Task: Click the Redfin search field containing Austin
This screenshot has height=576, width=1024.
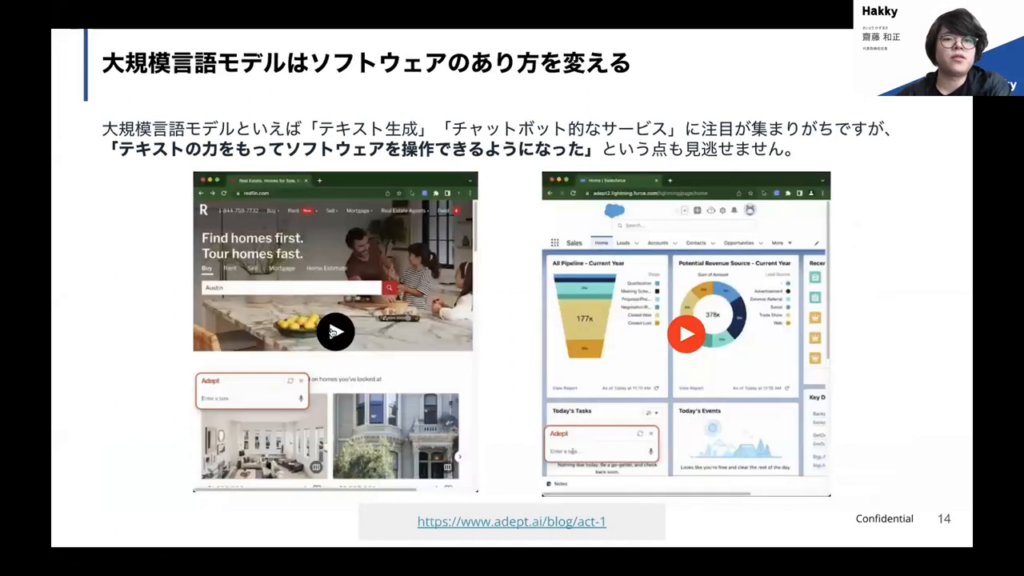Action: click(x=290, y=288)
